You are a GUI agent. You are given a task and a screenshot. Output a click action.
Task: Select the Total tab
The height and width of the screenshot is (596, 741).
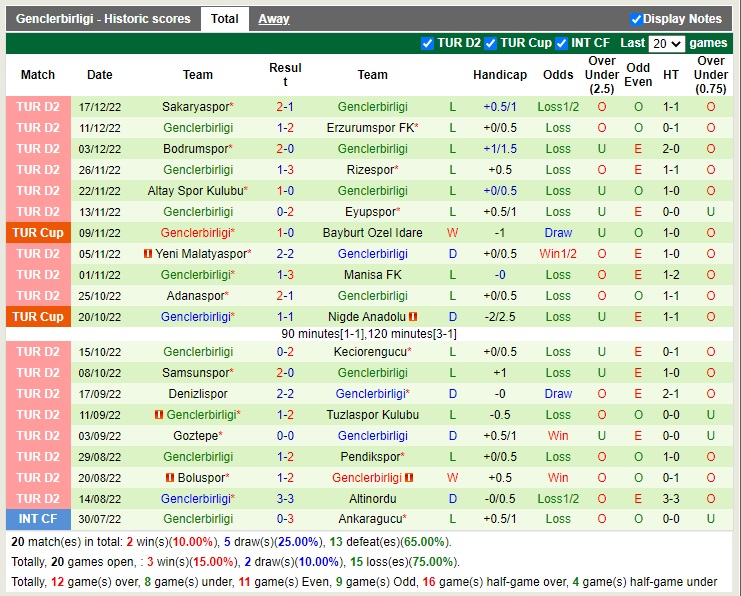coord(224,19)
